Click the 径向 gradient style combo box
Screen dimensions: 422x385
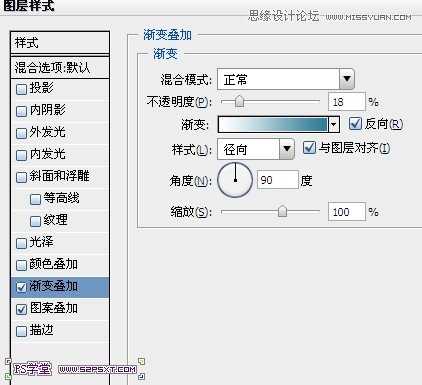(x=256, y=149)
